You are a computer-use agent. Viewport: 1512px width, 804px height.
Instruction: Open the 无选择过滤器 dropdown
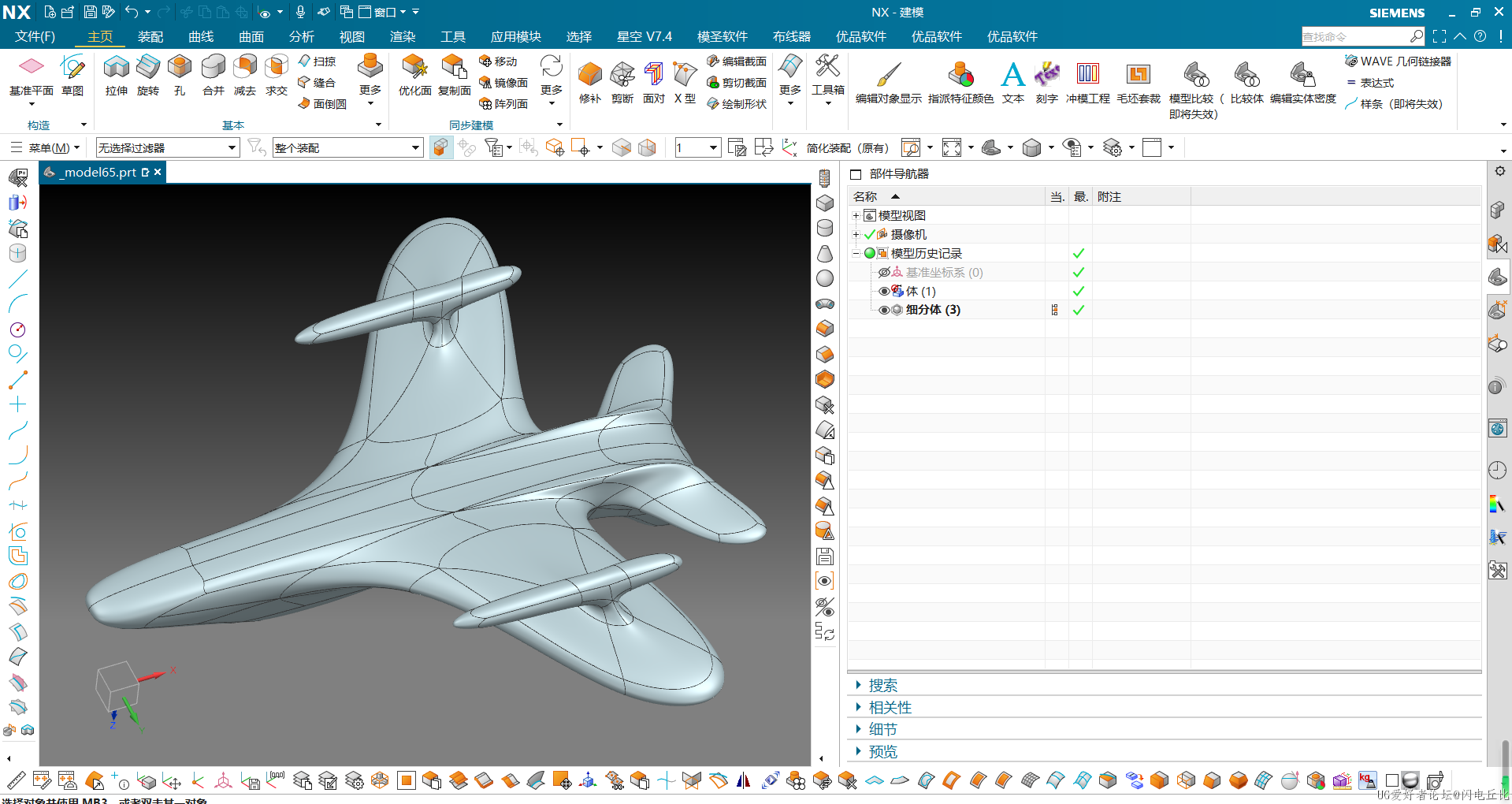coord(168,147)
